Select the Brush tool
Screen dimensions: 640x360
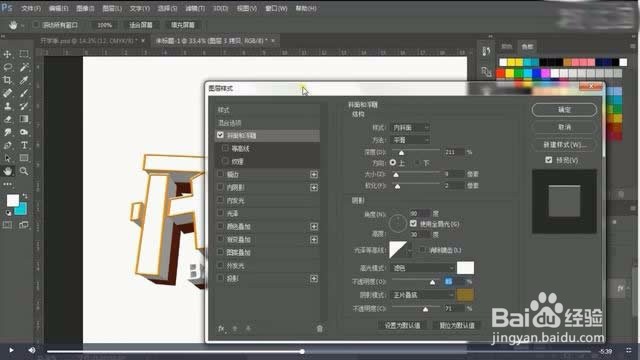pyautogui.click(x=24, y=93)
